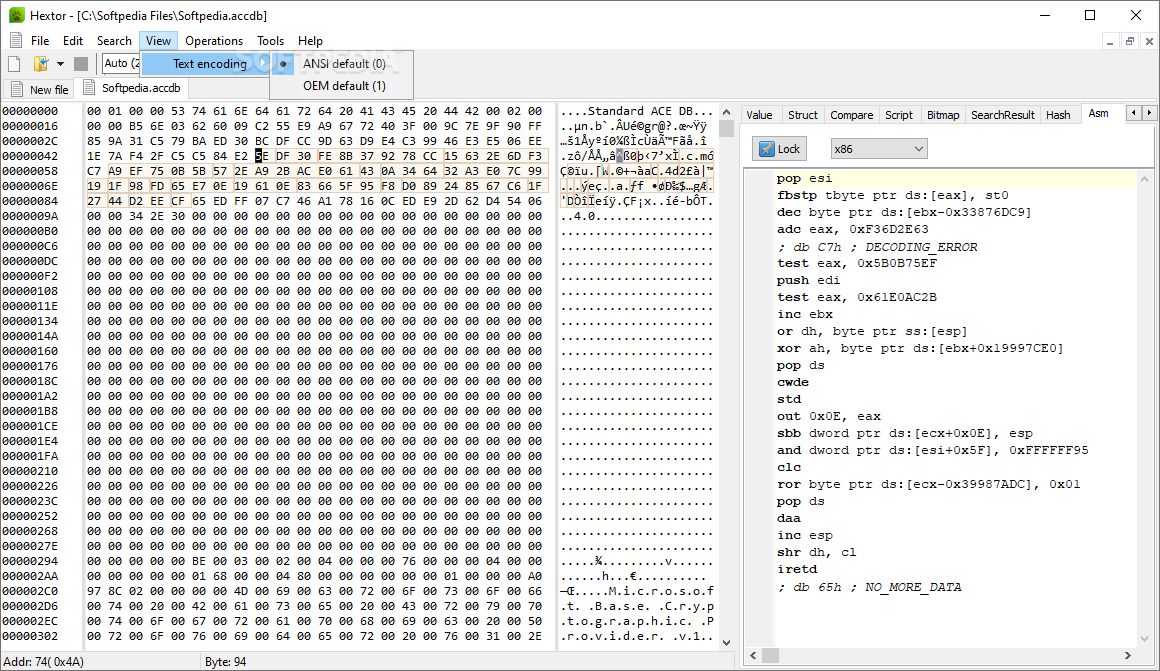Click the gray stop square toolbar icon
This screenshot has width=1160, height=671.
click(x=81, y=64)
